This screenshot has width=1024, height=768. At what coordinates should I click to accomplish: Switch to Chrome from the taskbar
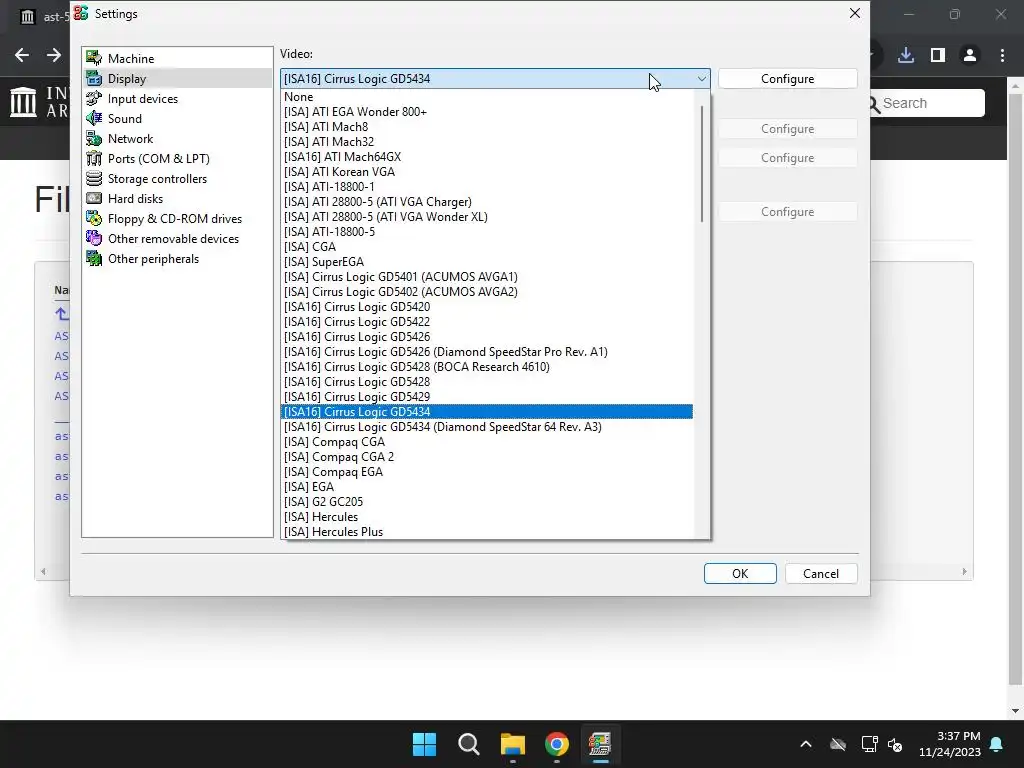pos(556,744)
